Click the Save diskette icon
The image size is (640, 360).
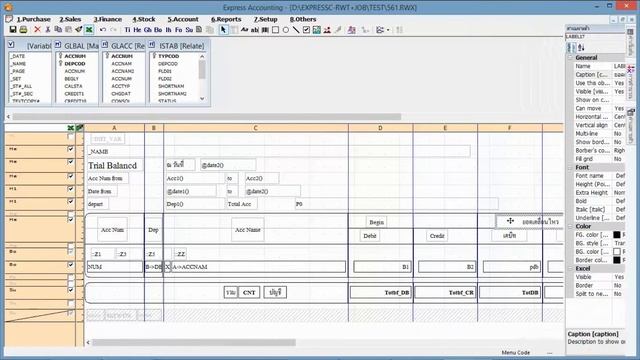pos(13,30)
